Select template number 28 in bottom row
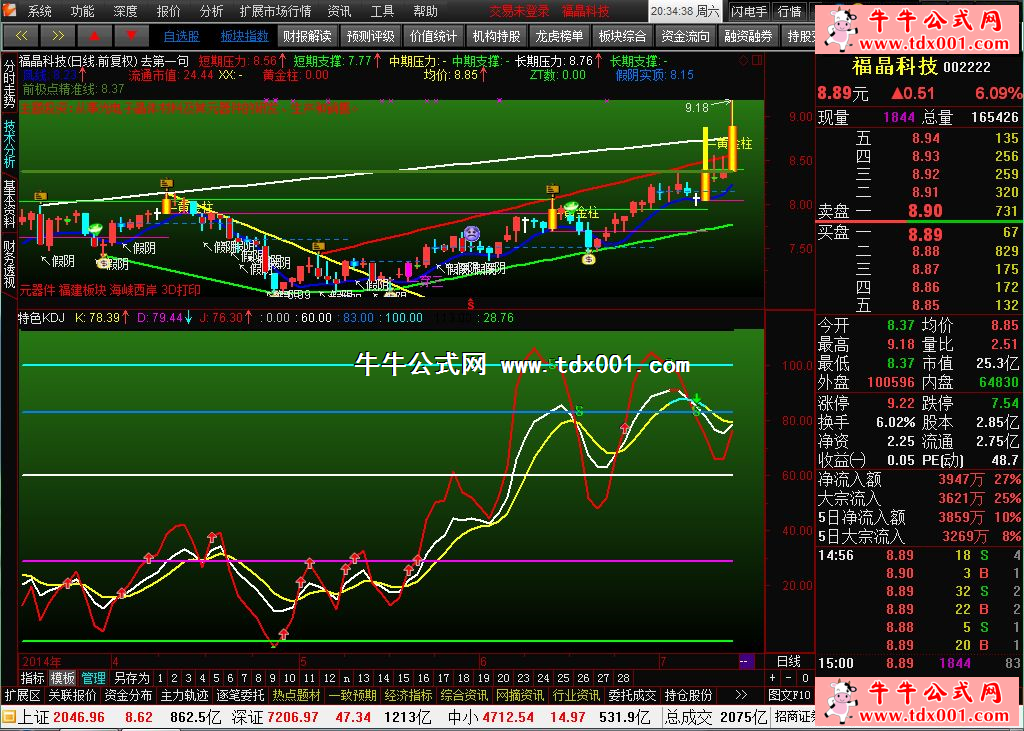This screenshot has width=1024, height=731. pyautogui.click(x=623, y=678)
